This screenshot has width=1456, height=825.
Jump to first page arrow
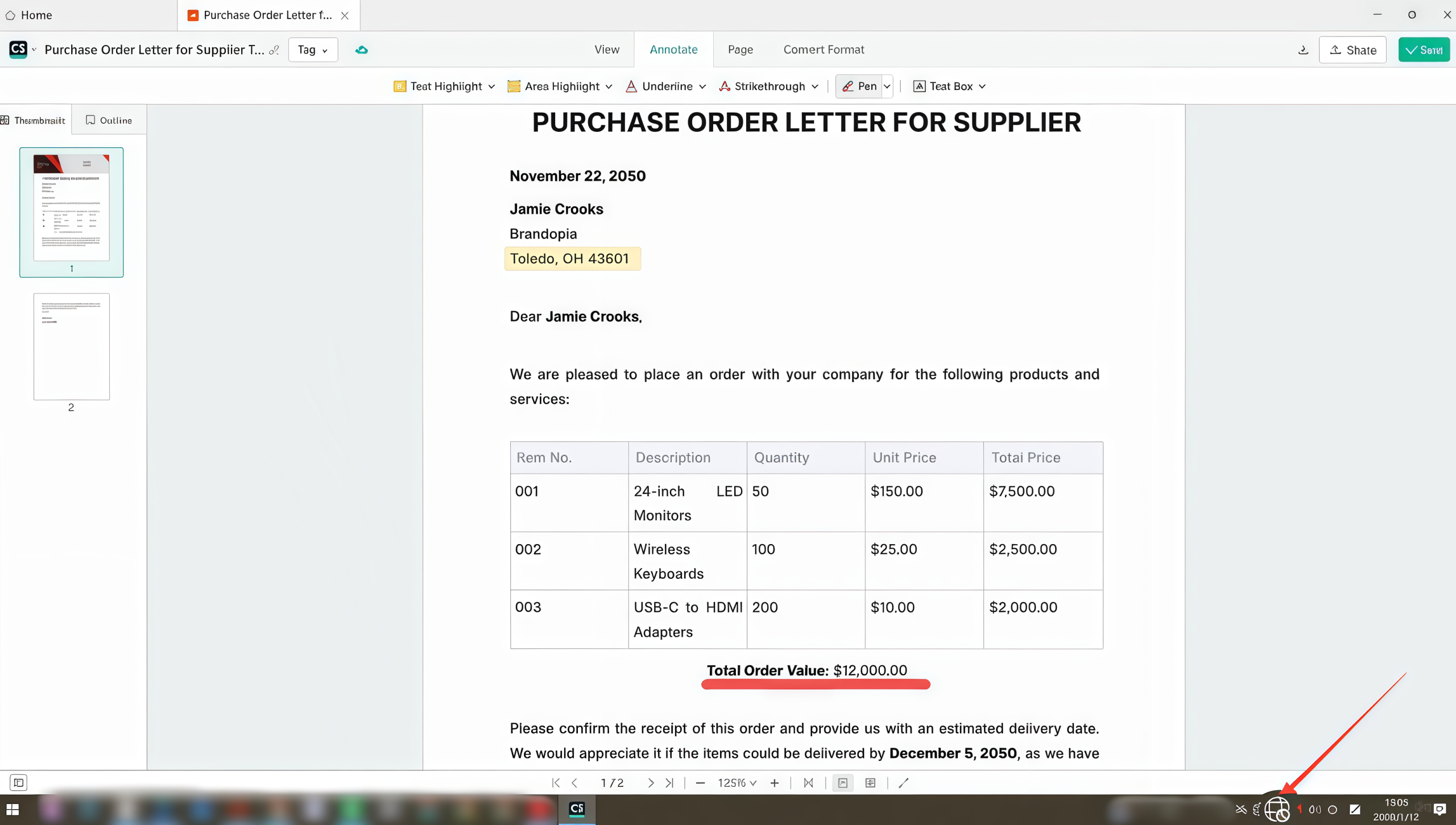(556, 783)
